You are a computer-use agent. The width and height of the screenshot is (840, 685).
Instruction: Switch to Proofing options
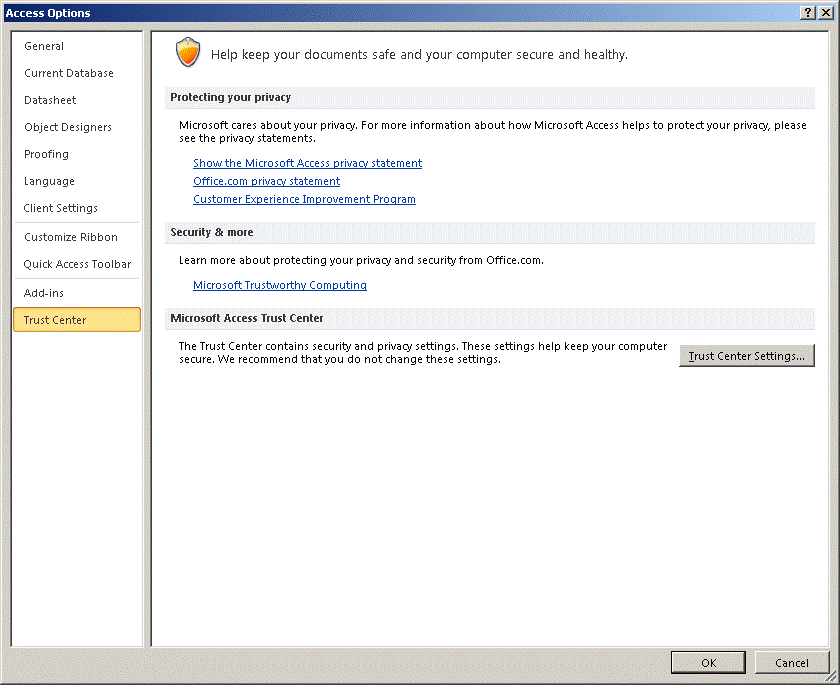click(x=77, y=154)
